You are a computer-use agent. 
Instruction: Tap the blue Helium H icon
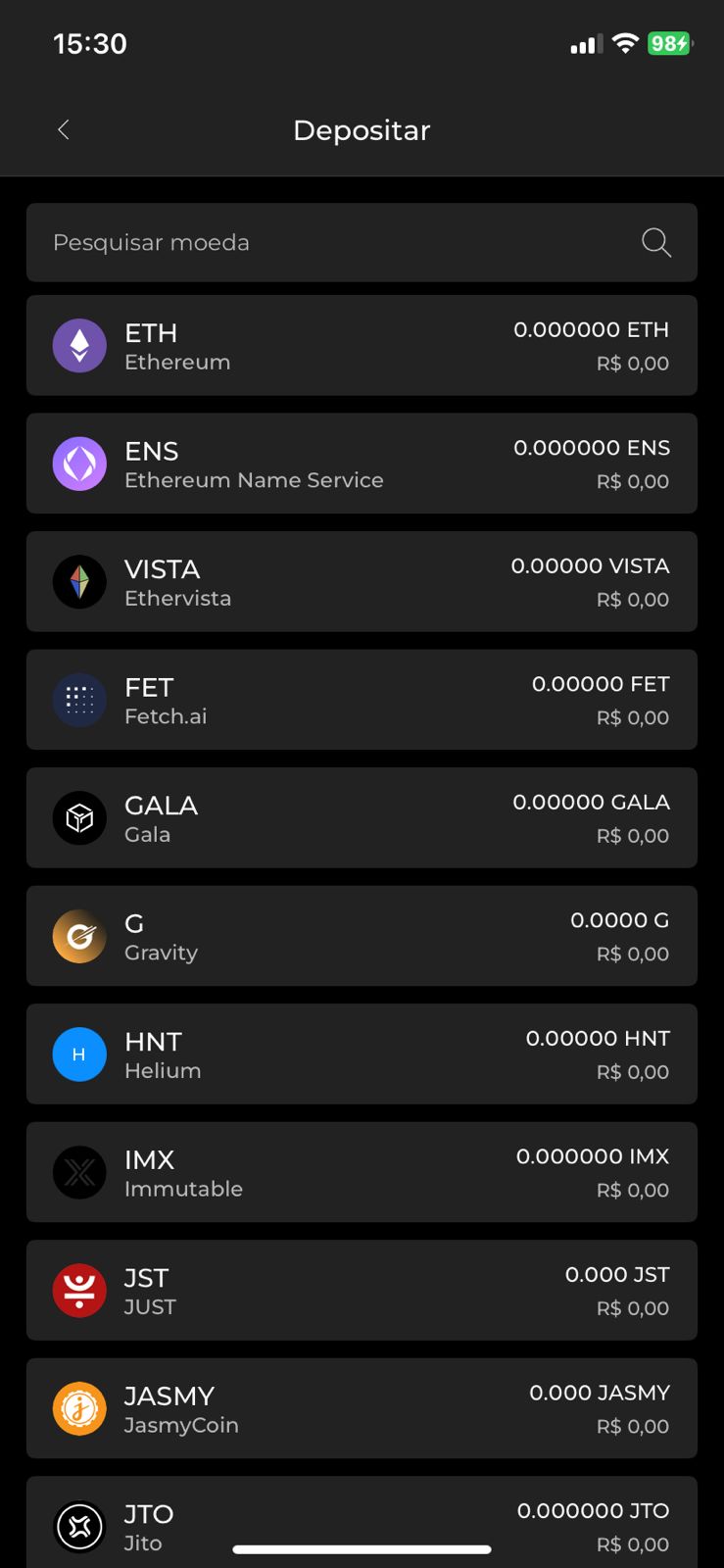(x=79, y=1054)
